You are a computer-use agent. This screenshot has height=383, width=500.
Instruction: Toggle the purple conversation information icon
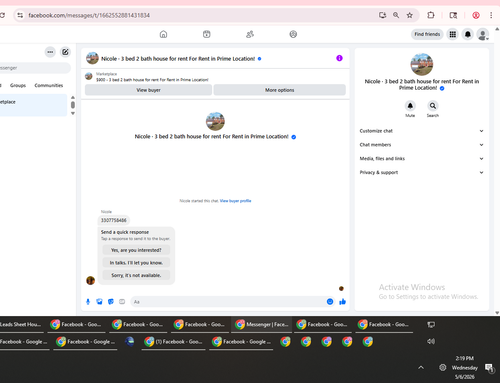[339, 58]
